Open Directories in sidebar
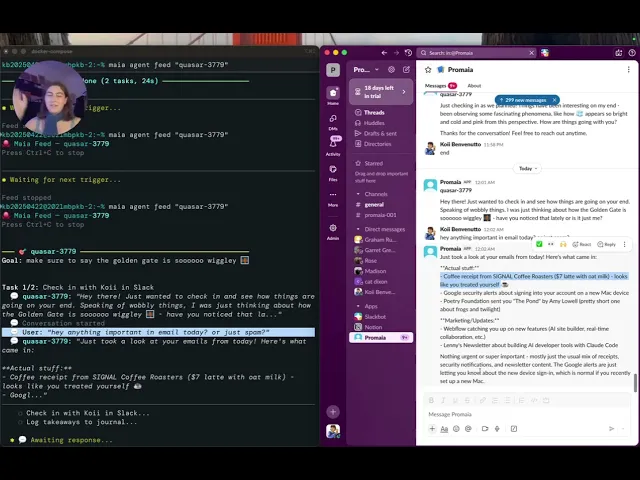The image size is (640, 480). pos(381,144)
